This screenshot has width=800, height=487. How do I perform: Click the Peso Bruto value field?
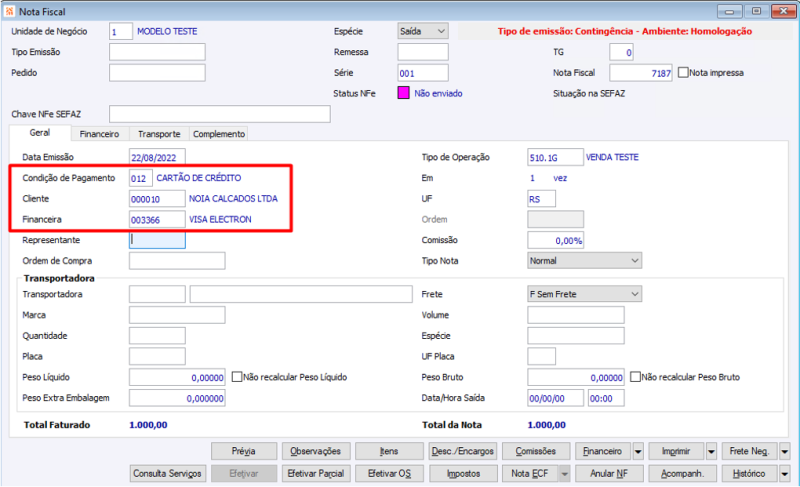point(576,377)
